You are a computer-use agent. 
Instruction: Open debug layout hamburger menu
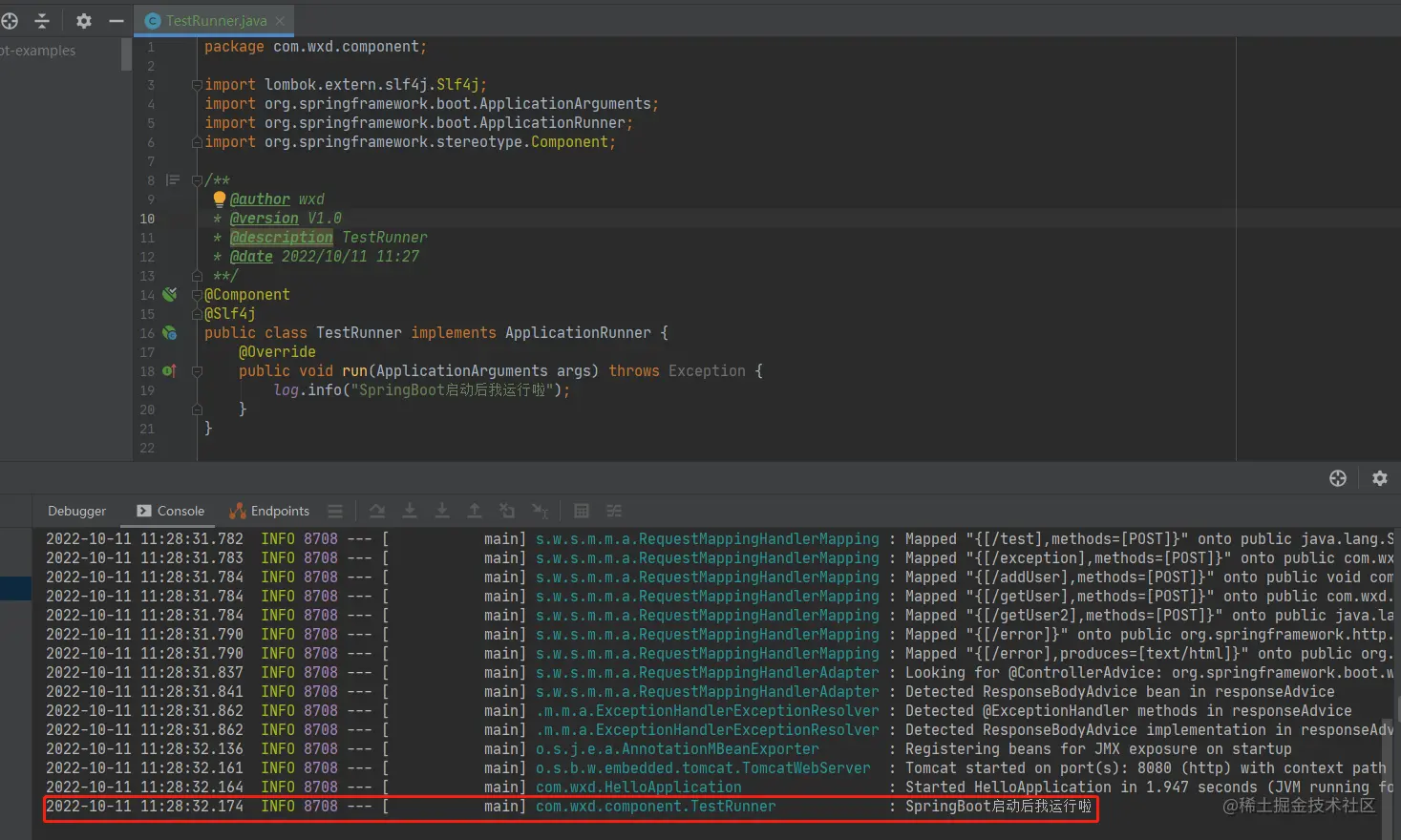(x=335, y=511)
